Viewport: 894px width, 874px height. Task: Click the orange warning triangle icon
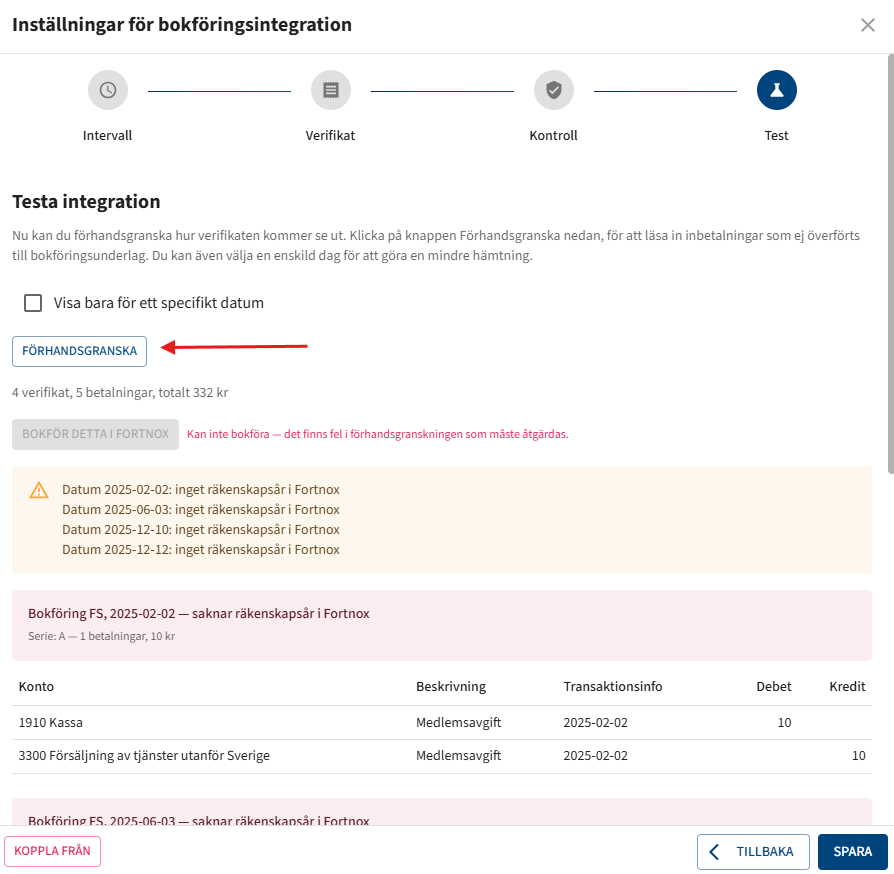pyautogui.click(x=39, y=490)
